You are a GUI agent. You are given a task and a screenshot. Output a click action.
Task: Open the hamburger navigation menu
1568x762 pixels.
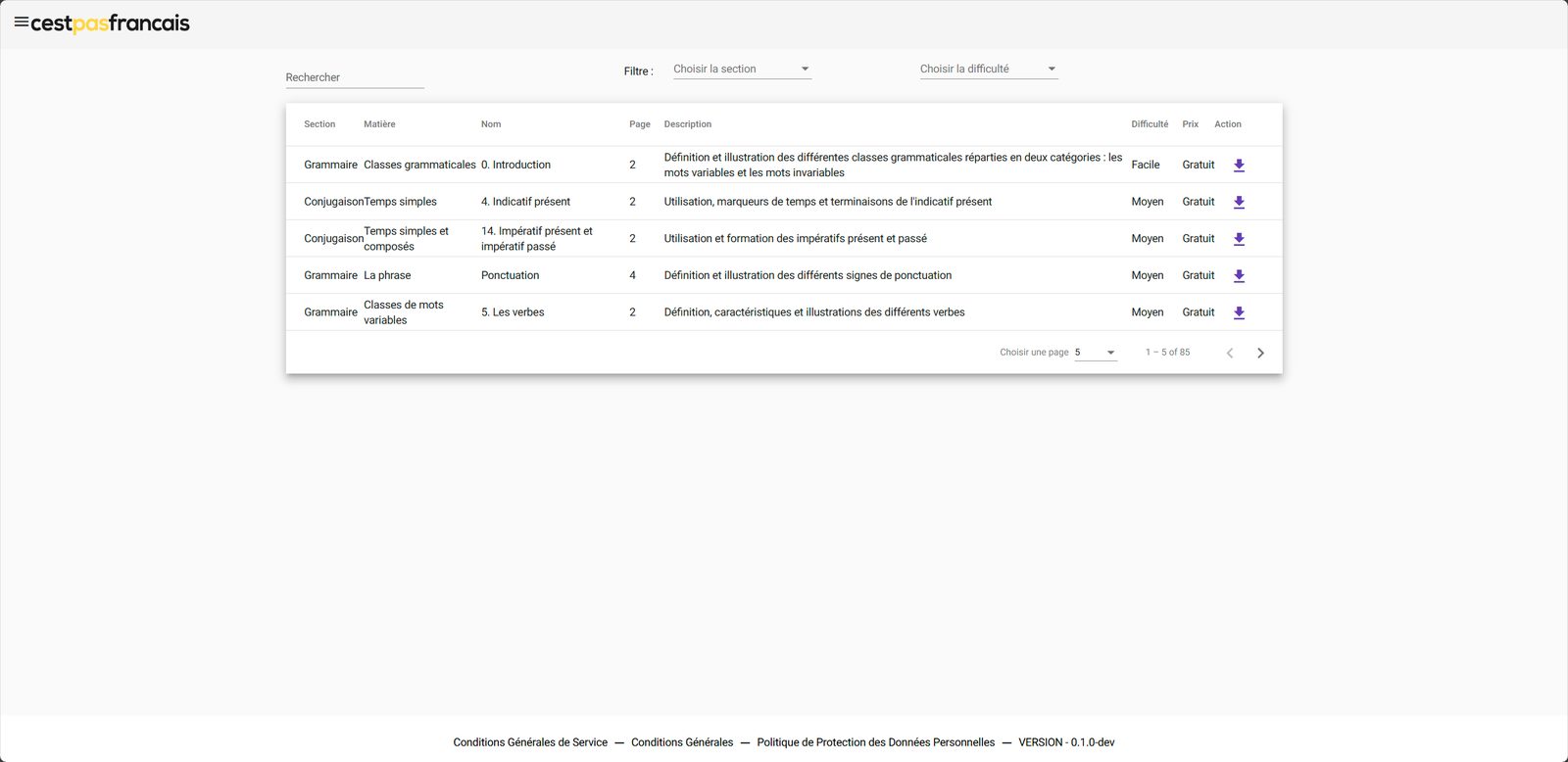(21, 22)
